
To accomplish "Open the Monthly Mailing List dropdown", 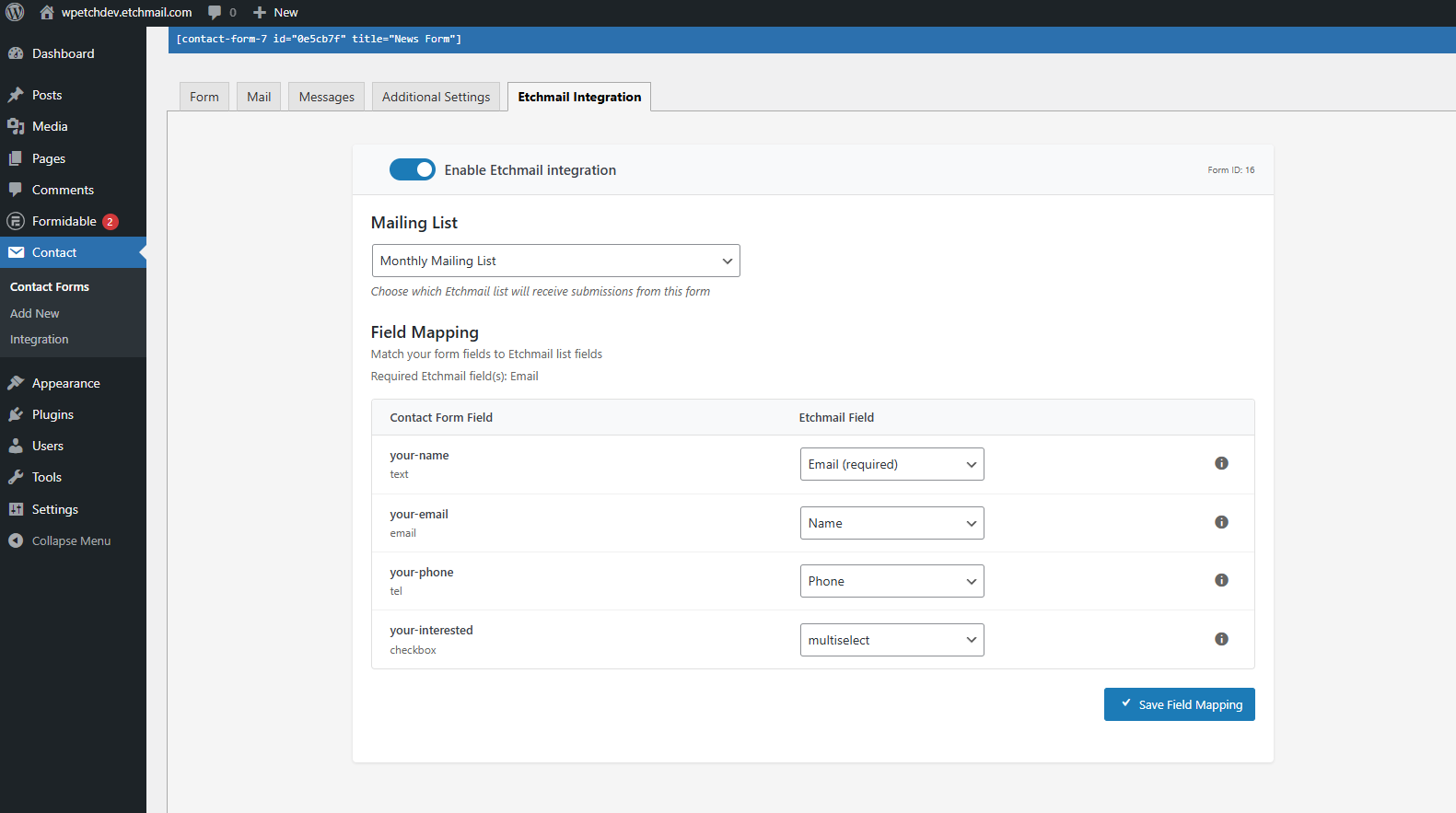I will coord(555,261).
